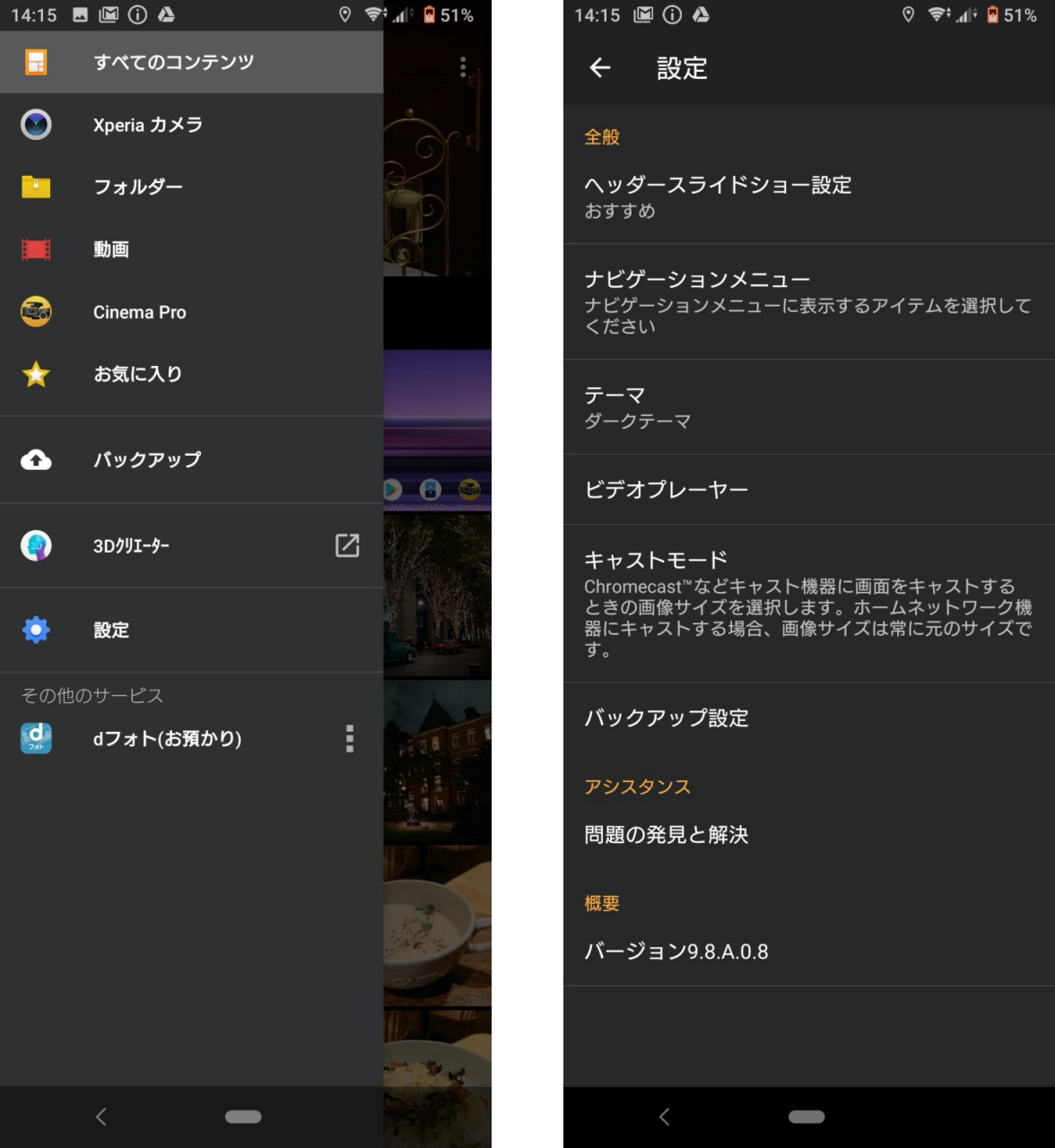Viewport: 1055px width, 1148px height.
Task: Tap the red 動画 film icon
Action: (36, 249)
